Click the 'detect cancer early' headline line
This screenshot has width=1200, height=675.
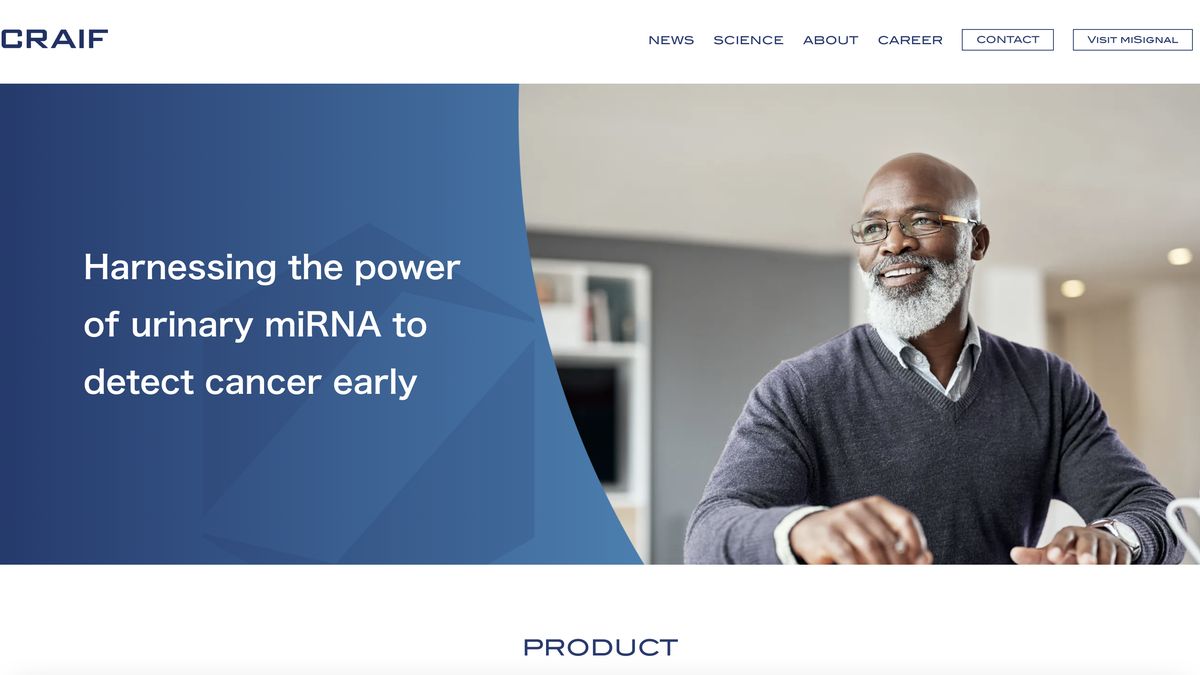click(250, 382)
